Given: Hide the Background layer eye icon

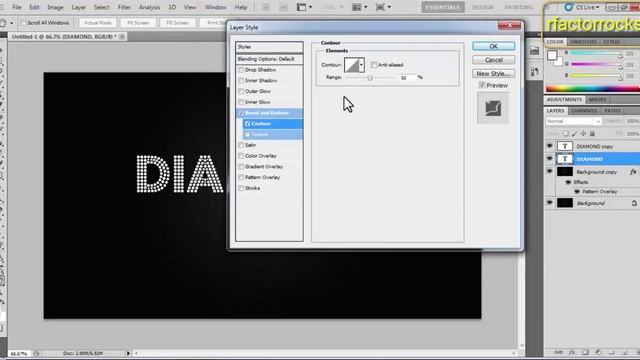Looking at the screenshot, I should 550,203.
